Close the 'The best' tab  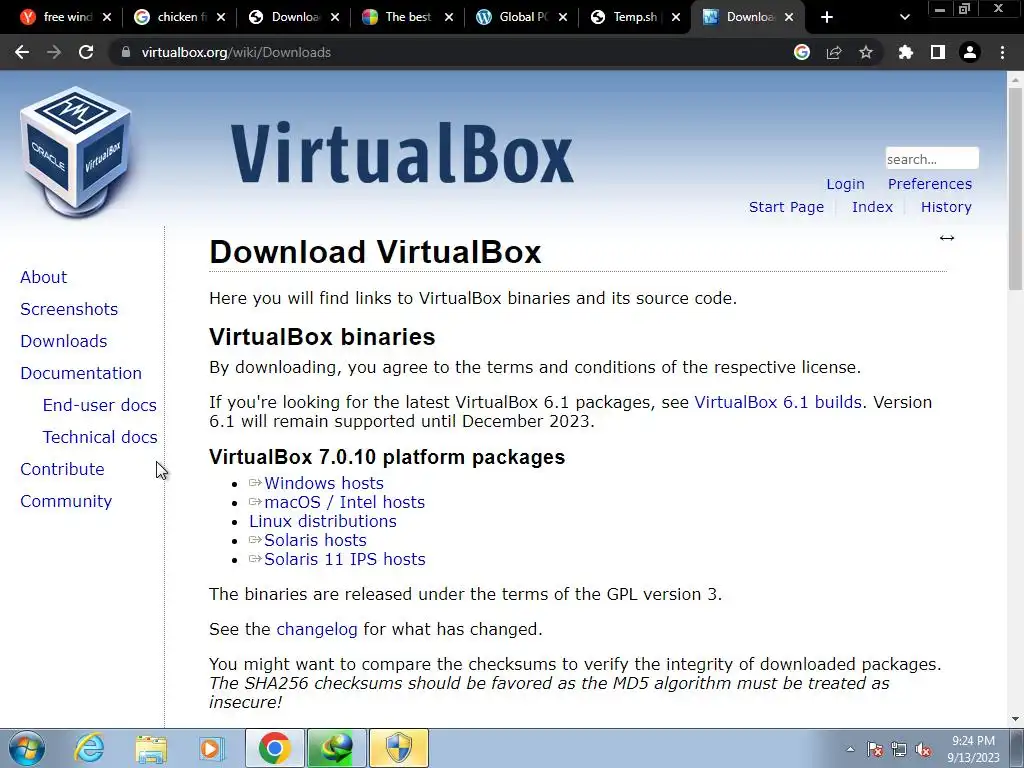[449, 17]
